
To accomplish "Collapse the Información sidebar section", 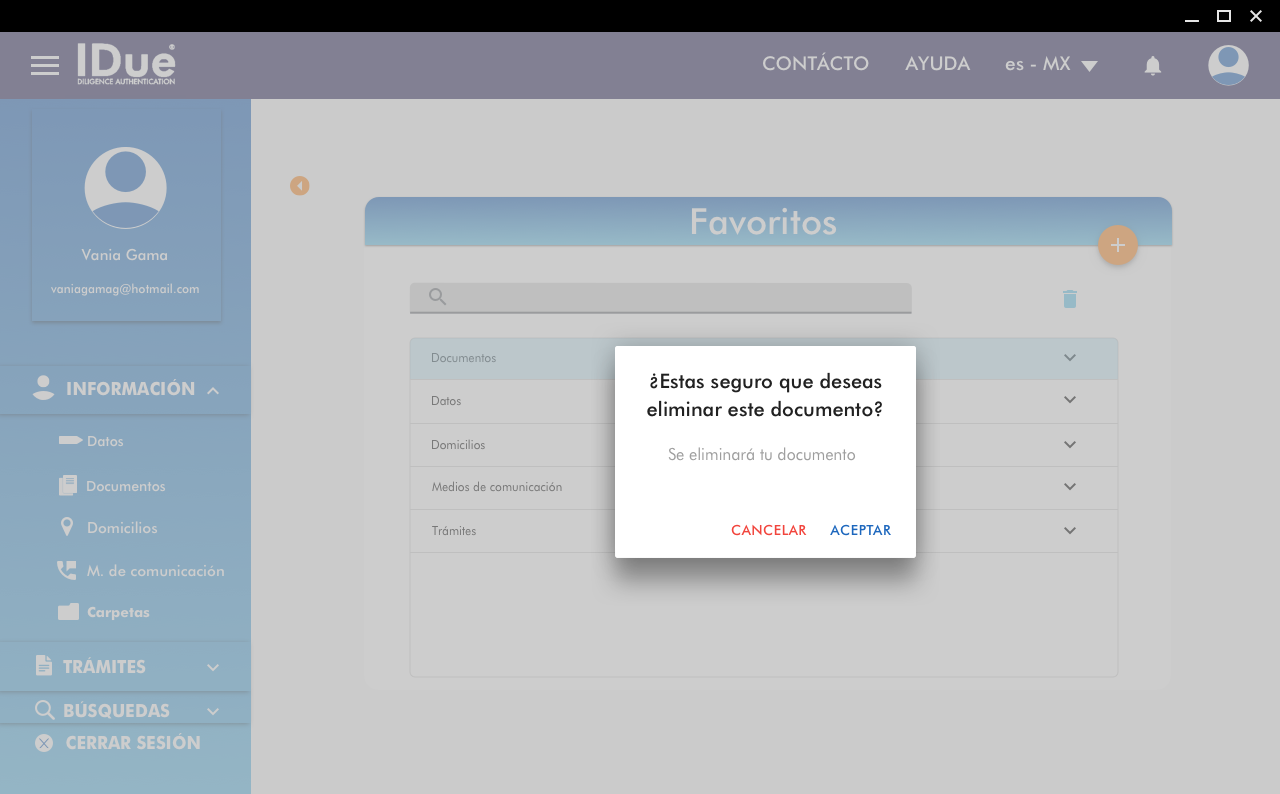I will tap(213, 391).
